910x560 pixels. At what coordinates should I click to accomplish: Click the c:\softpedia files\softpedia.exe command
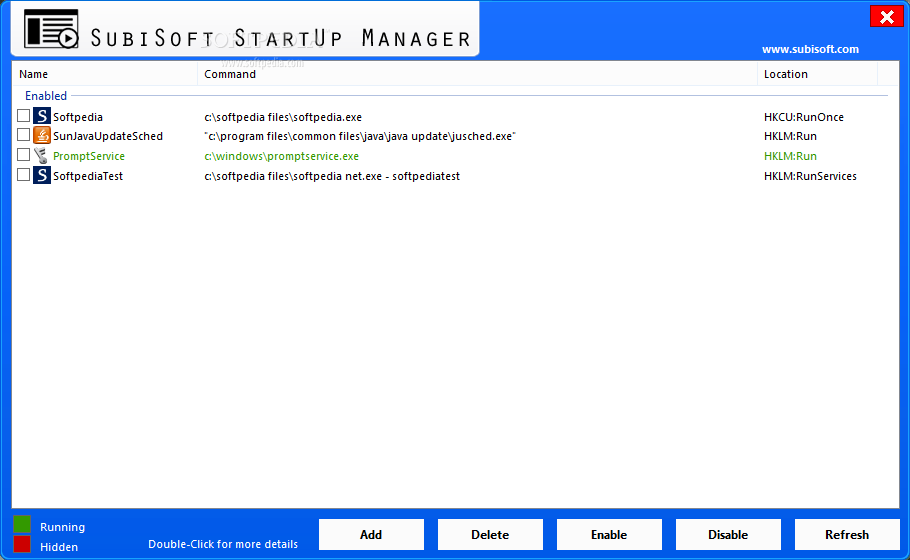[x=283, y=117]
